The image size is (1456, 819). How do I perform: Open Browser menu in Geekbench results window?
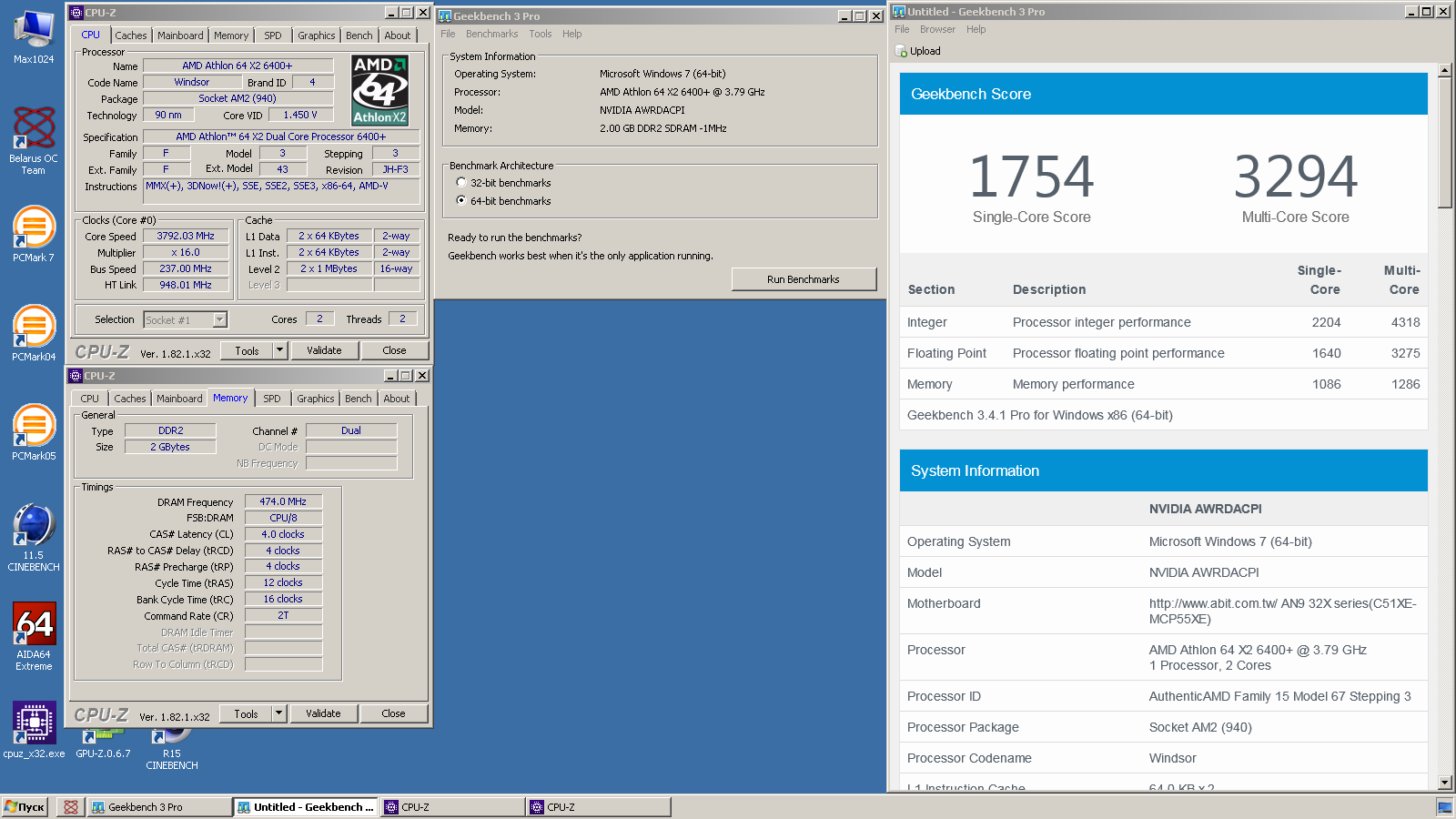pos(937,29)
